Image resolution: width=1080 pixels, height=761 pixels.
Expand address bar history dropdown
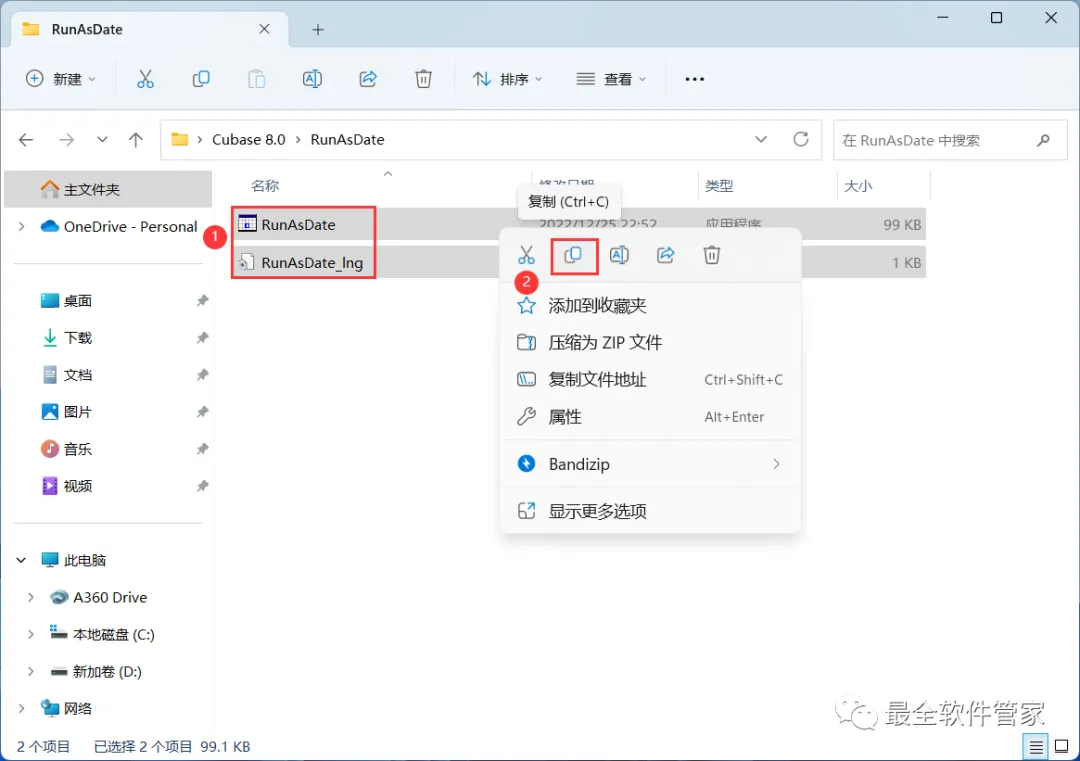(761, 140)
